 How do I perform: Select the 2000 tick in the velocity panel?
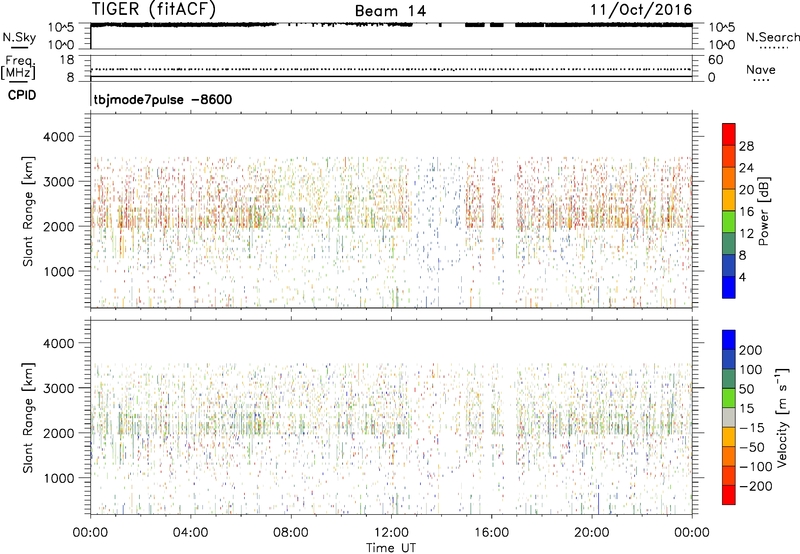click(x=59, y=433)
